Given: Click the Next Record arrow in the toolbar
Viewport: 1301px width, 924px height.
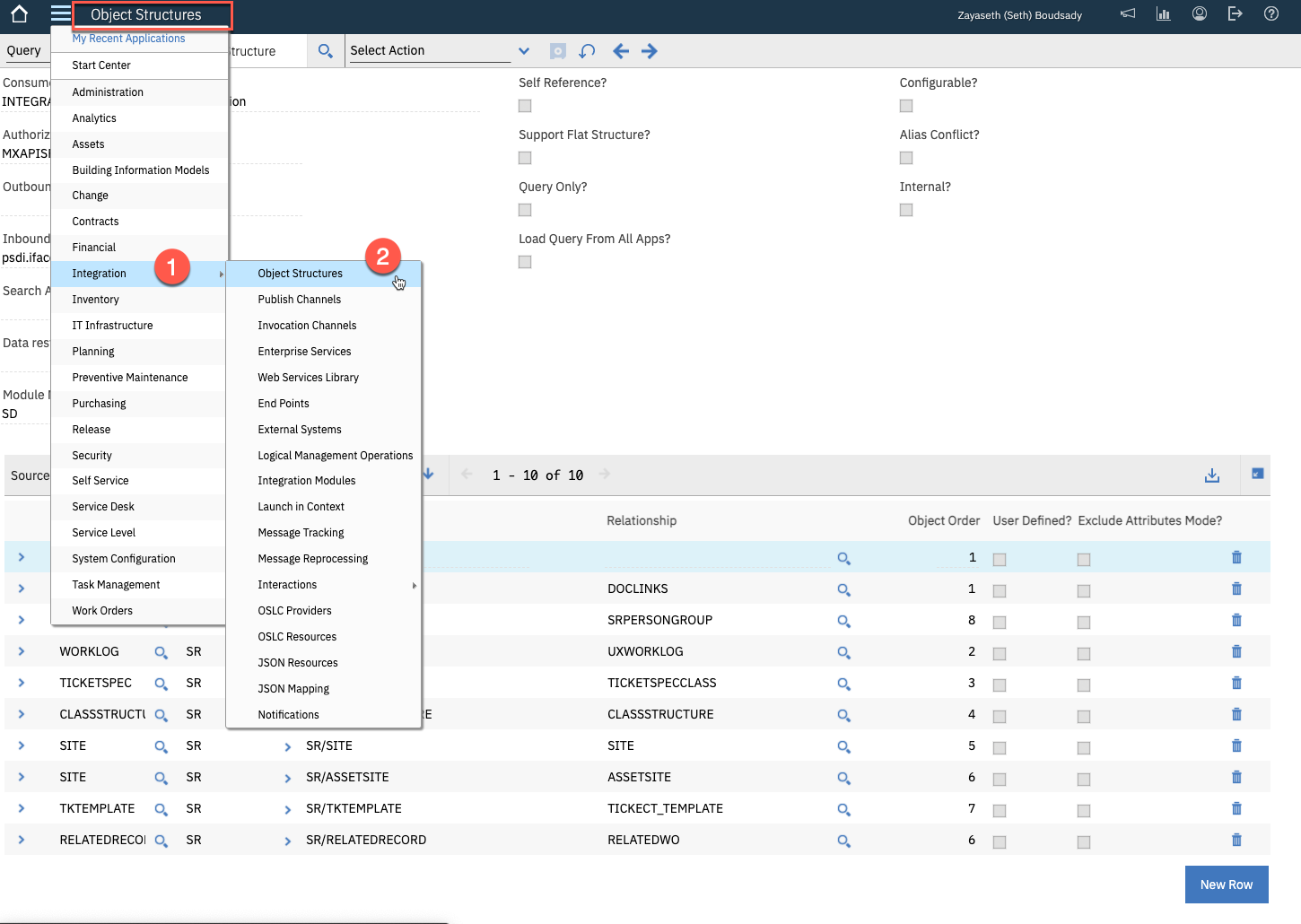Looking at the screenshot, I should [x=649, y=51].
